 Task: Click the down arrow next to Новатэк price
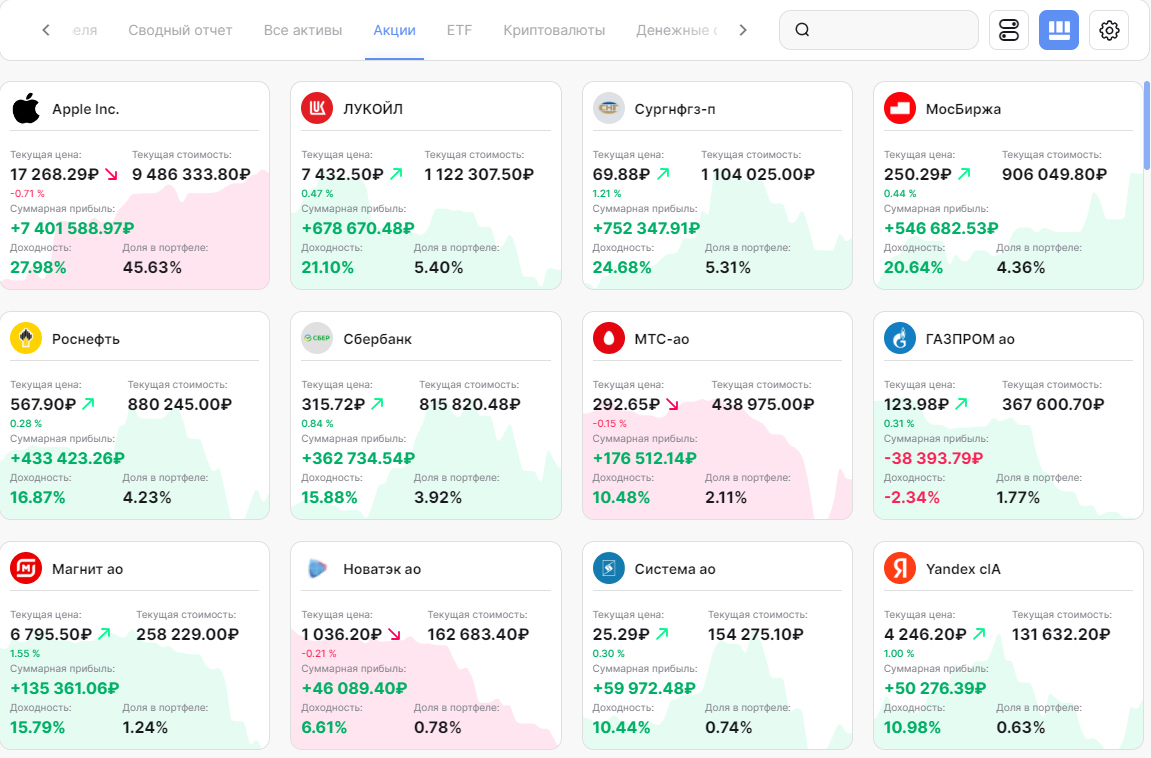point(394,634)
